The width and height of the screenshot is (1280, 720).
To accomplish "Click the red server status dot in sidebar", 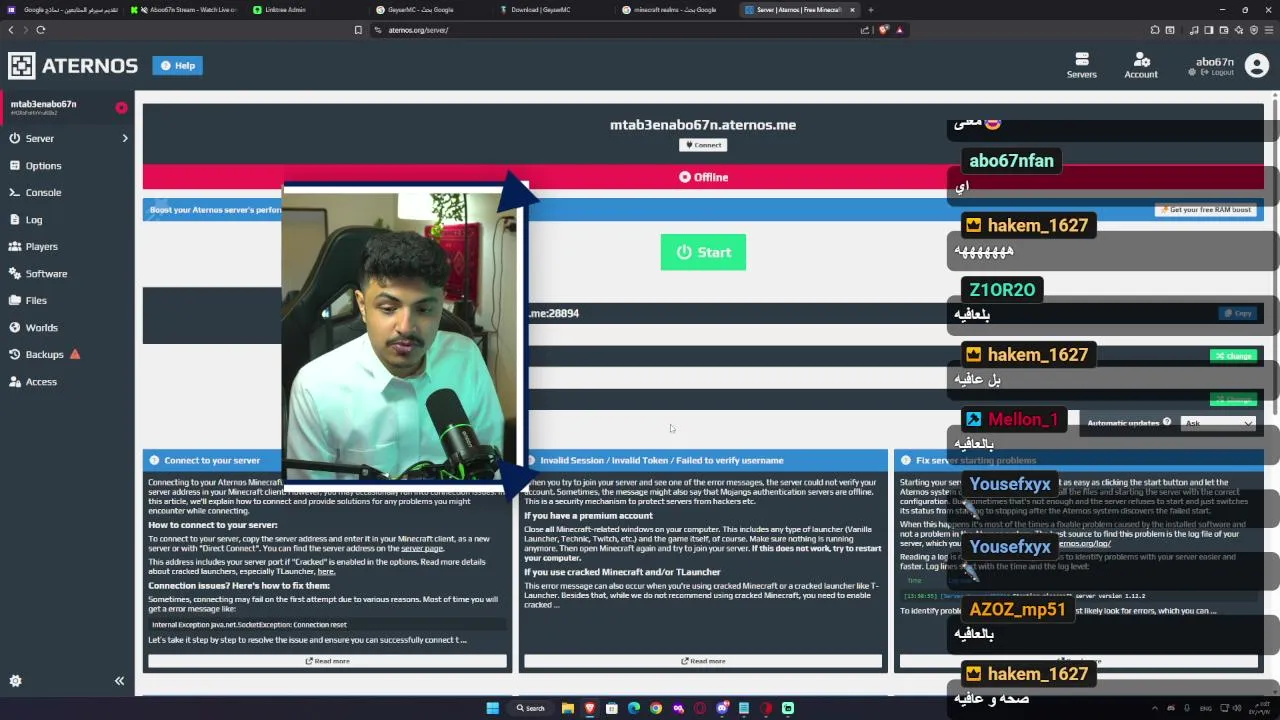I will (x=121, y=107).
